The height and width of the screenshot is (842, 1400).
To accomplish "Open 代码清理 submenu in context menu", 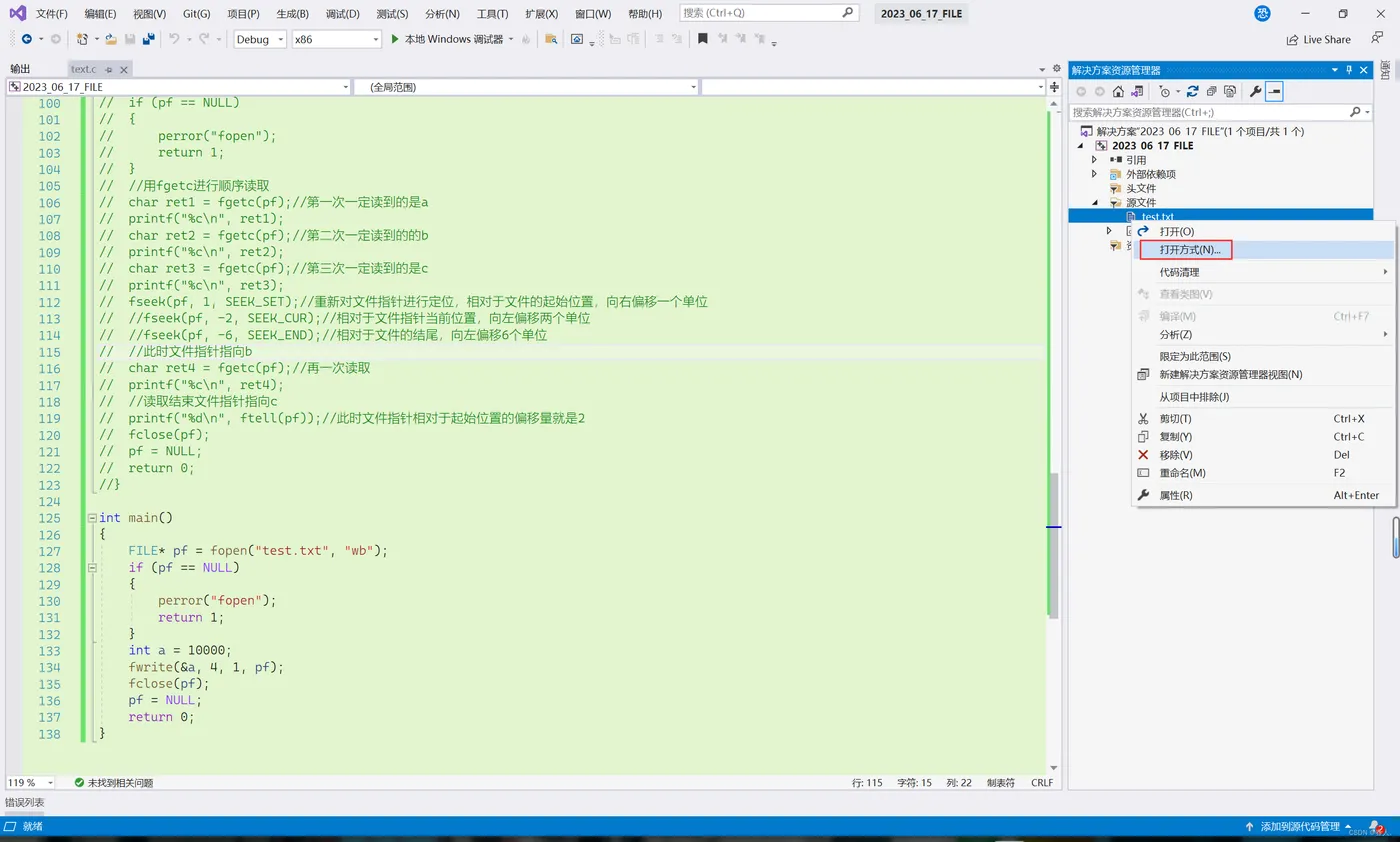I will pyautogui.click(x=1265, y=272).
